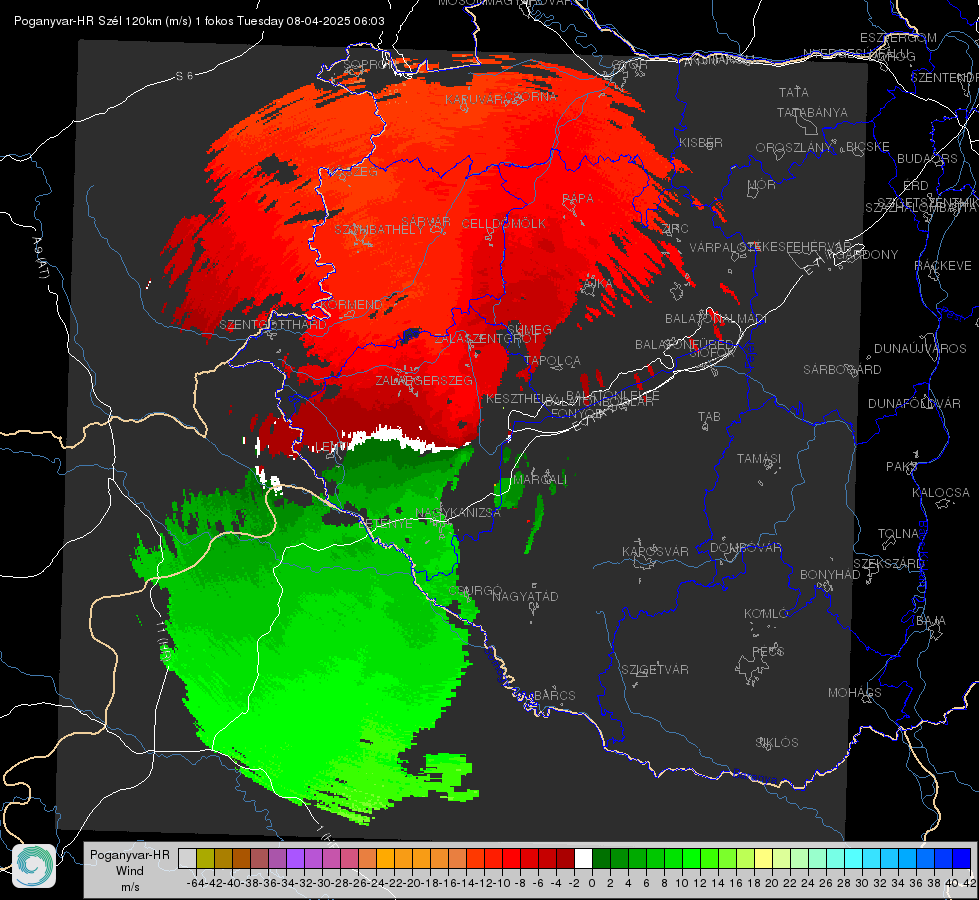Screen dimensions: 979x900
Task: Pick the dark green swatch above 0
Action: (601, 858)
